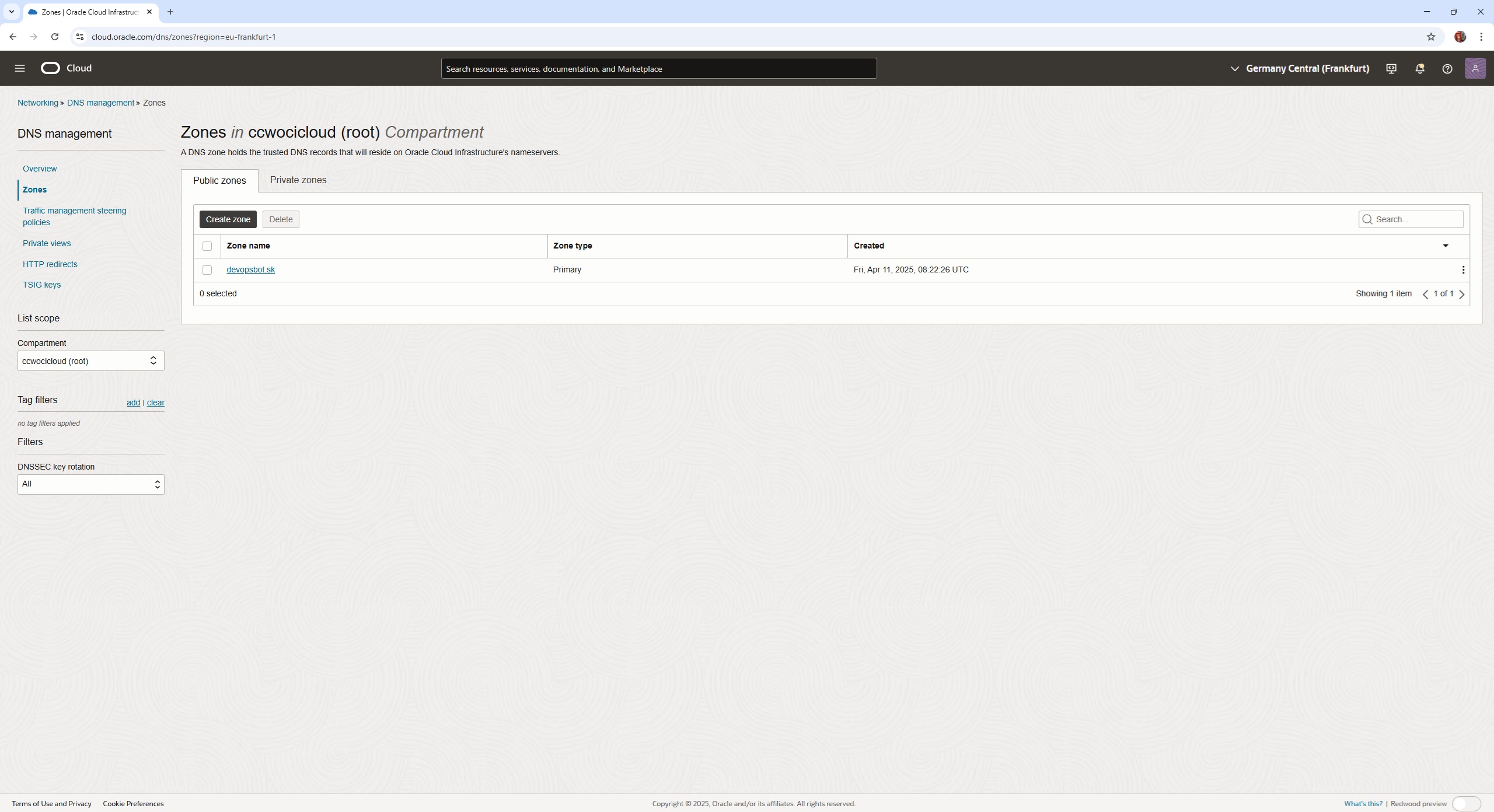Open the devopsbot.sk zone link
This screenshot has height=812, width=1494.
pyautogui.click(x=250, y=269)
